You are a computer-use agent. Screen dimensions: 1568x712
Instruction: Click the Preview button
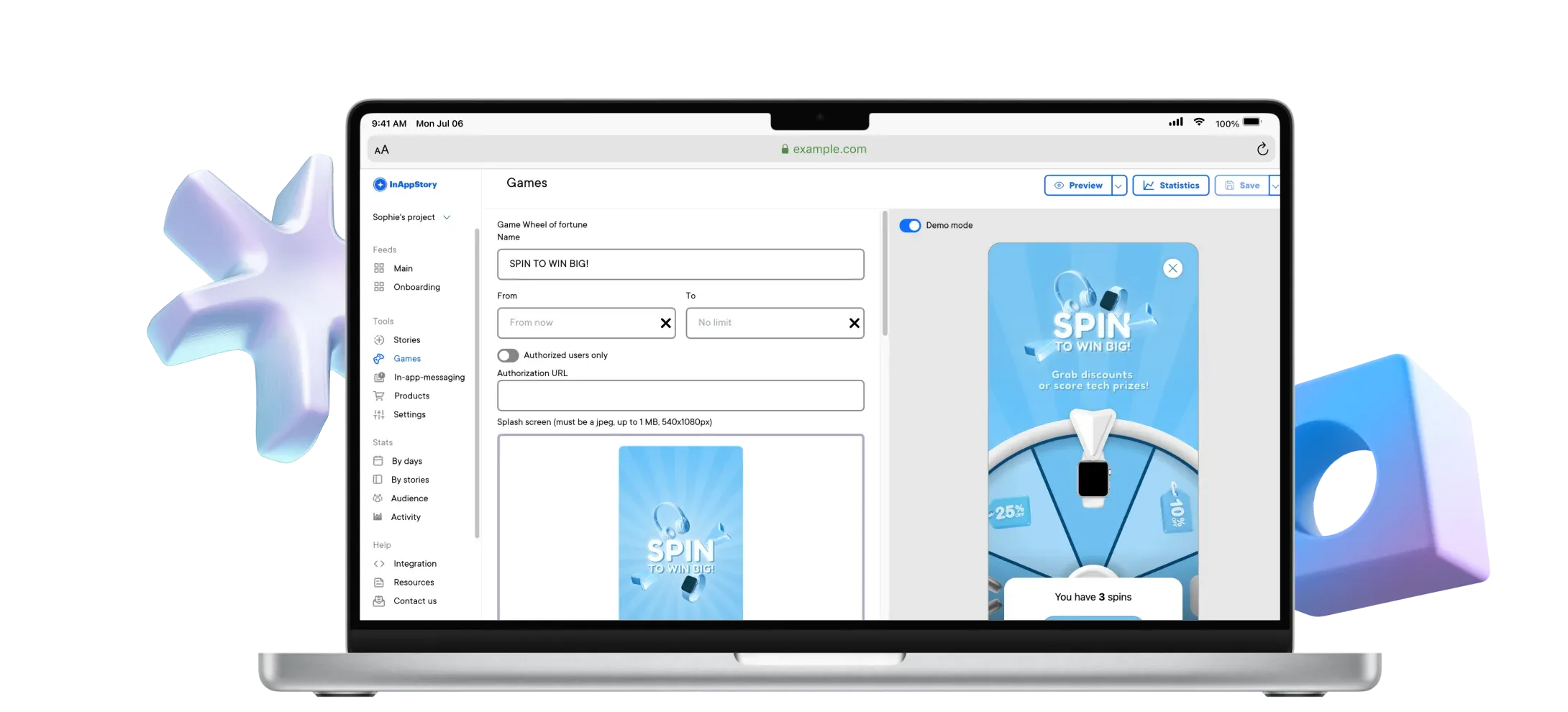pyautogui.click(x=1077, y=186)
